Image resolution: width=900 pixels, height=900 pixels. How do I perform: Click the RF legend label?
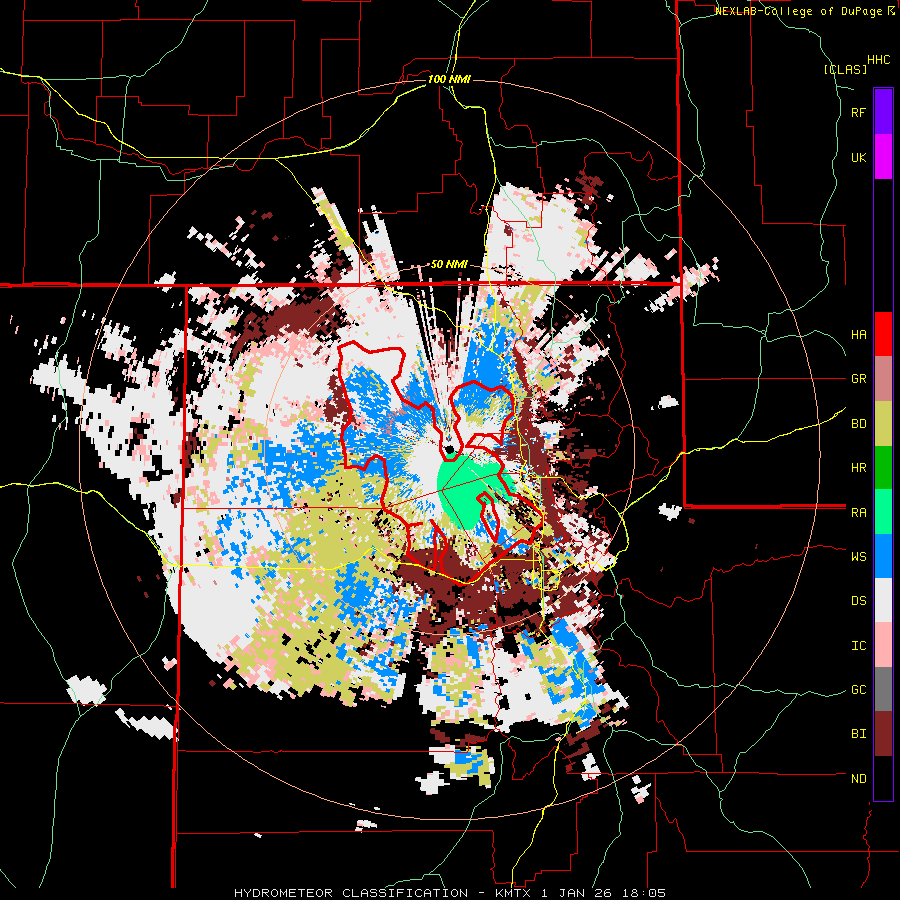coord(858,112)
